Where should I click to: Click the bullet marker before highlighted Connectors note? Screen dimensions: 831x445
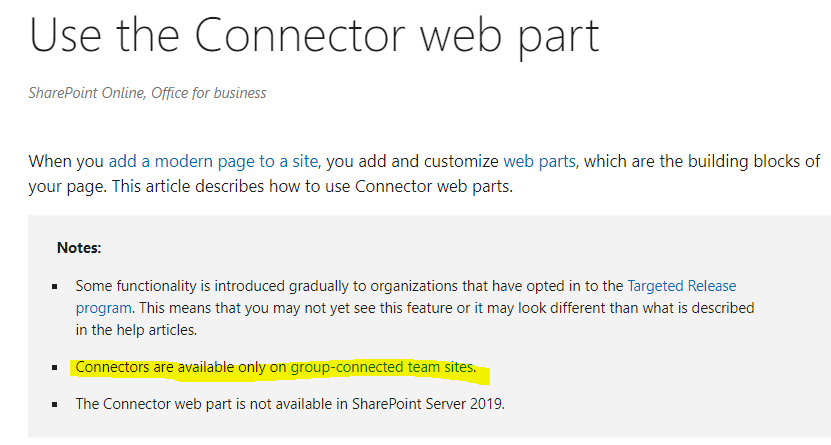[55, 367]
